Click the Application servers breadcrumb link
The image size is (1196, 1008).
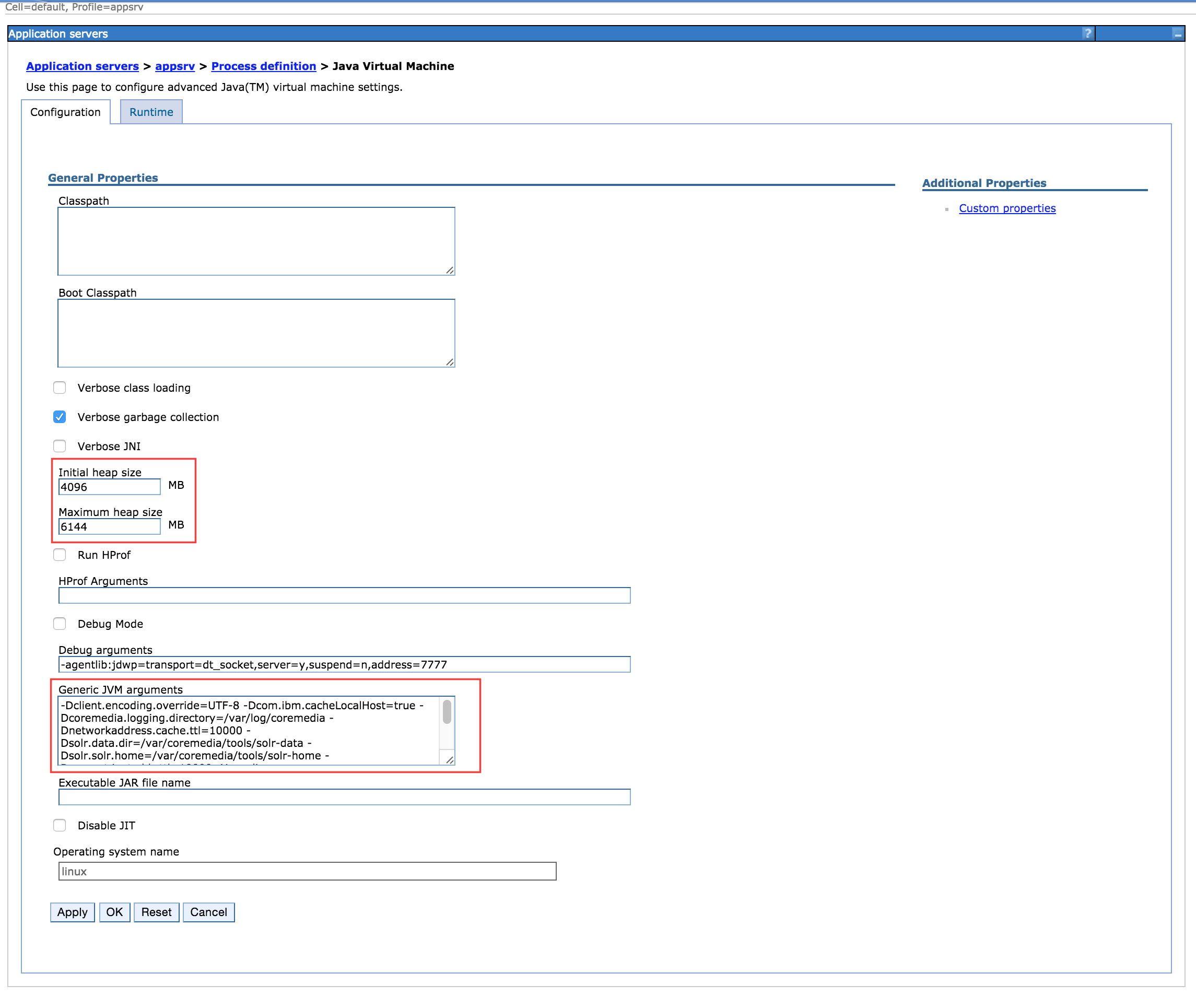coord(84,66)
